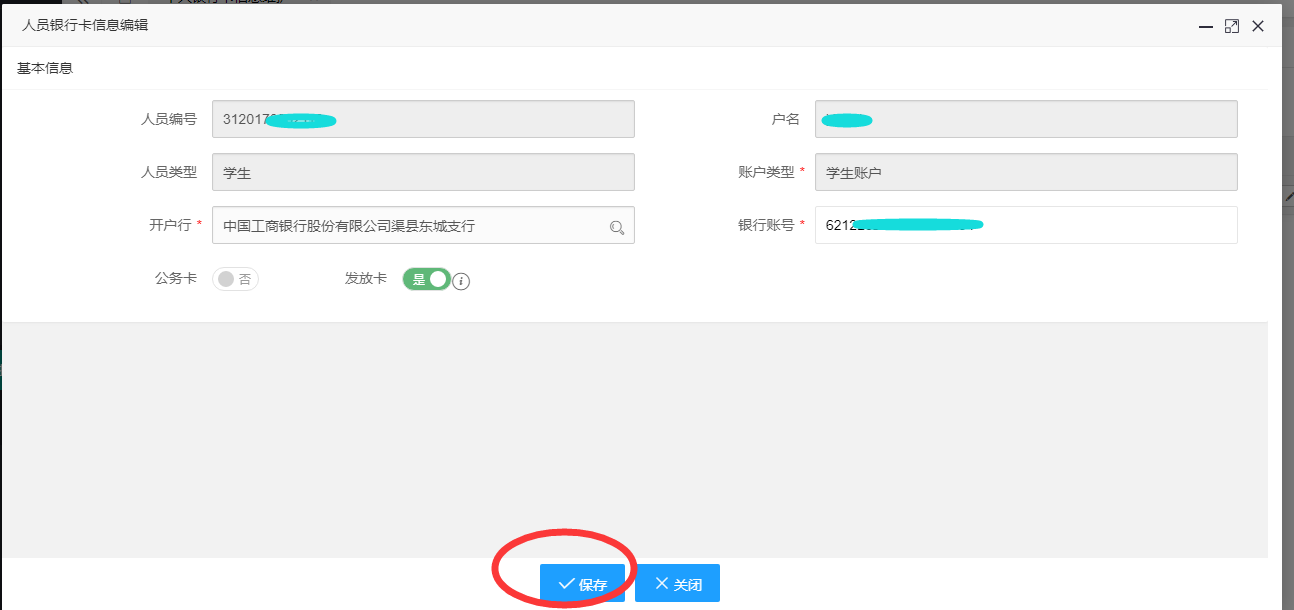Click the 银行账号 field label
The width and height of the screenshot is (1294, 610).
[765, 225]
